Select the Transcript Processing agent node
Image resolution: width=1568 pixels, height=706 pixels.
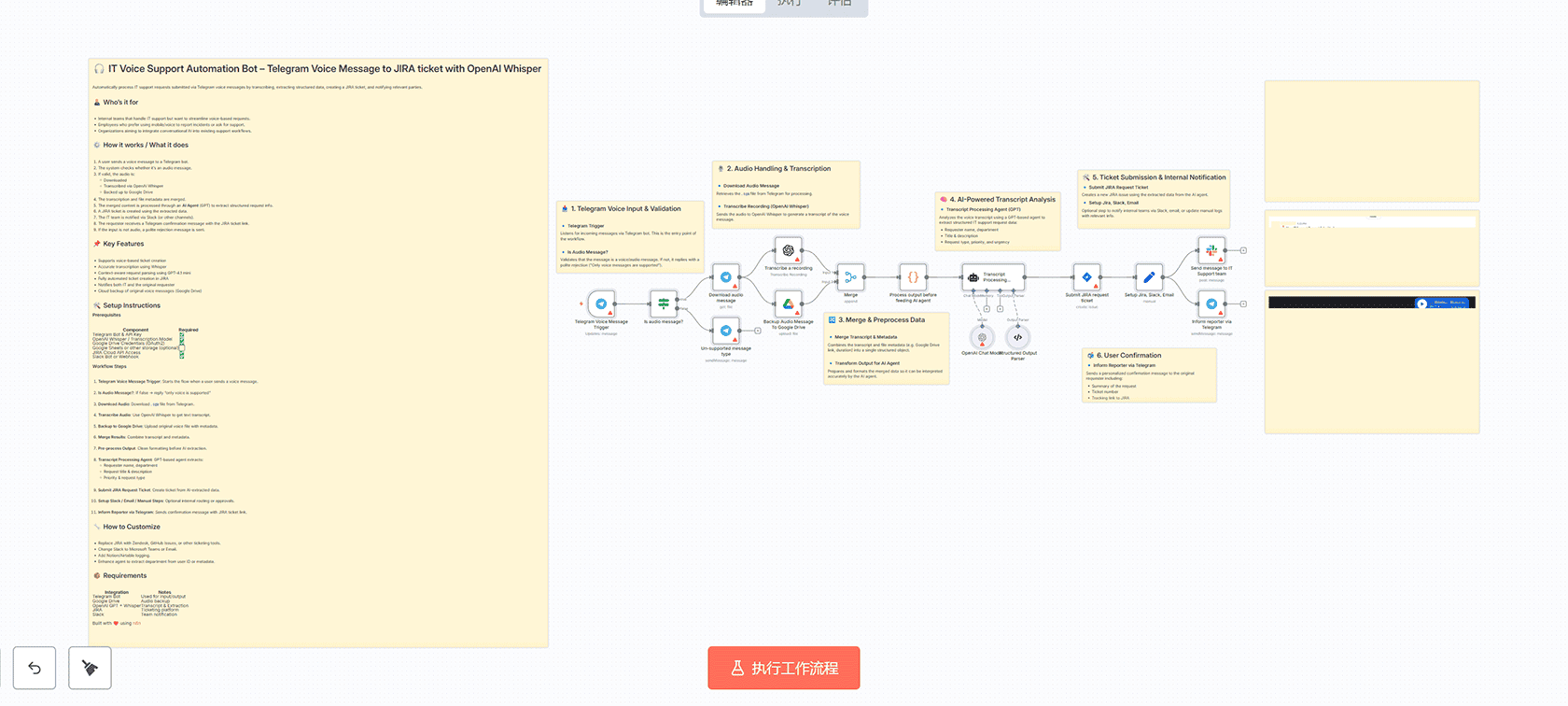[993, 277]
